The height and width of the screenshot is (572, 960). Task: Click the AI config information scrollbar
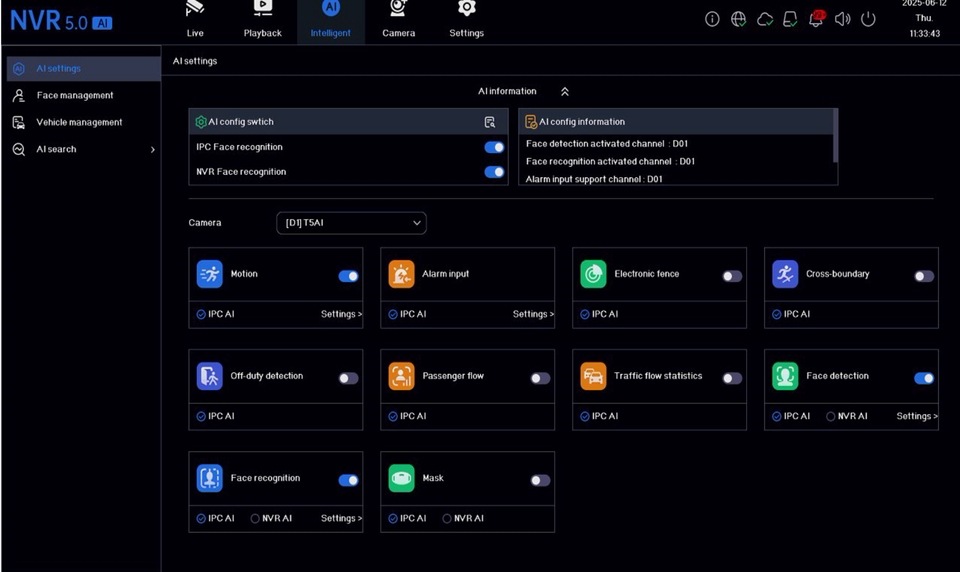835,136
